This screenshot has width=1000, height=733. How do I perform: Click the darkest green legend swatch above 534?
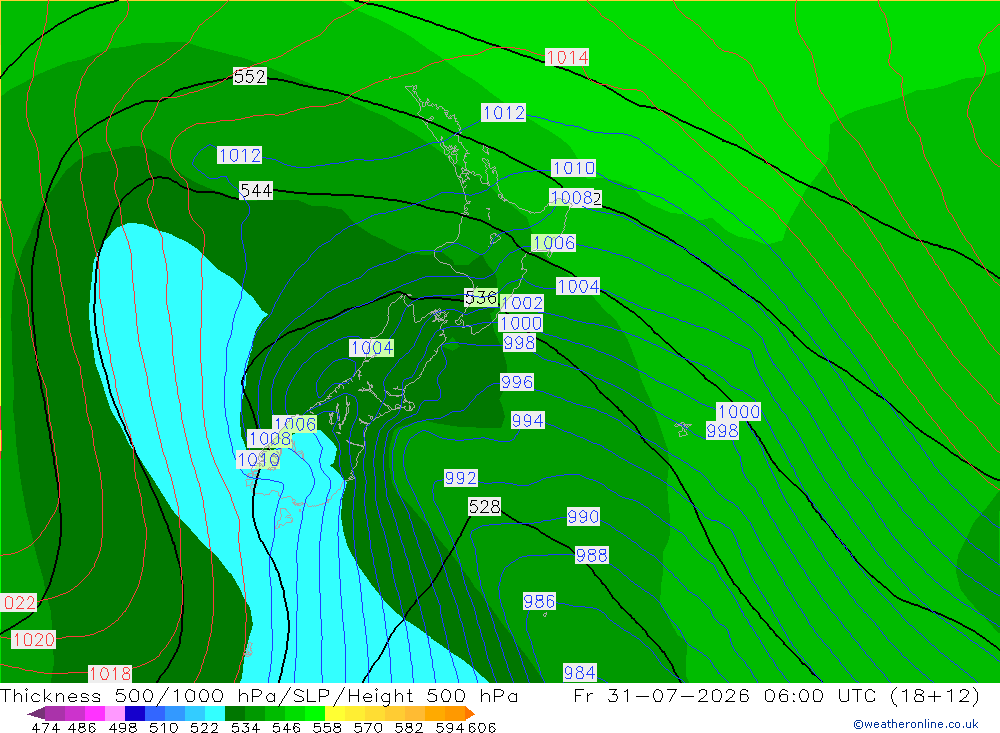235,713
